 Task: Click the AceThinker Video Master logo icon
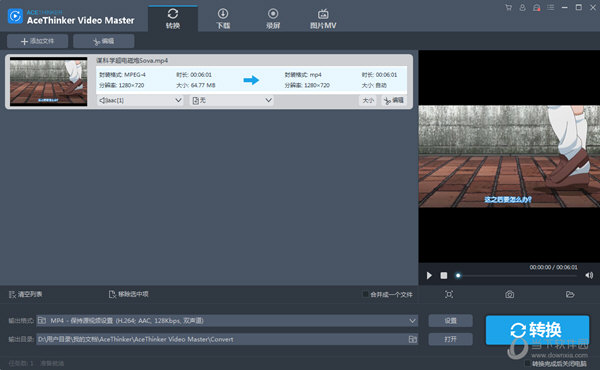tap(15, 16)
